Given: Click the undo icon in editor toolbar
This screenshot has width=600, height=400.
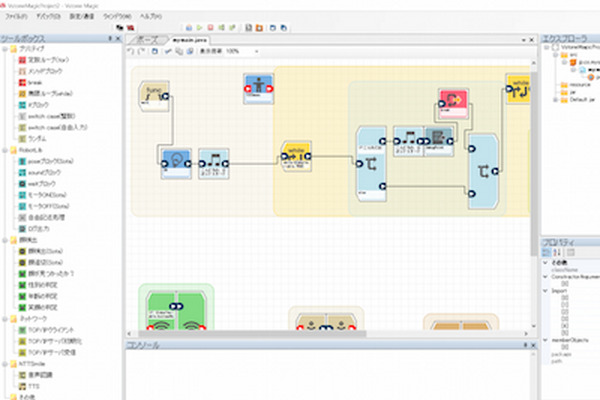Looking at the screenshot, I should click(x=130, y=51).
